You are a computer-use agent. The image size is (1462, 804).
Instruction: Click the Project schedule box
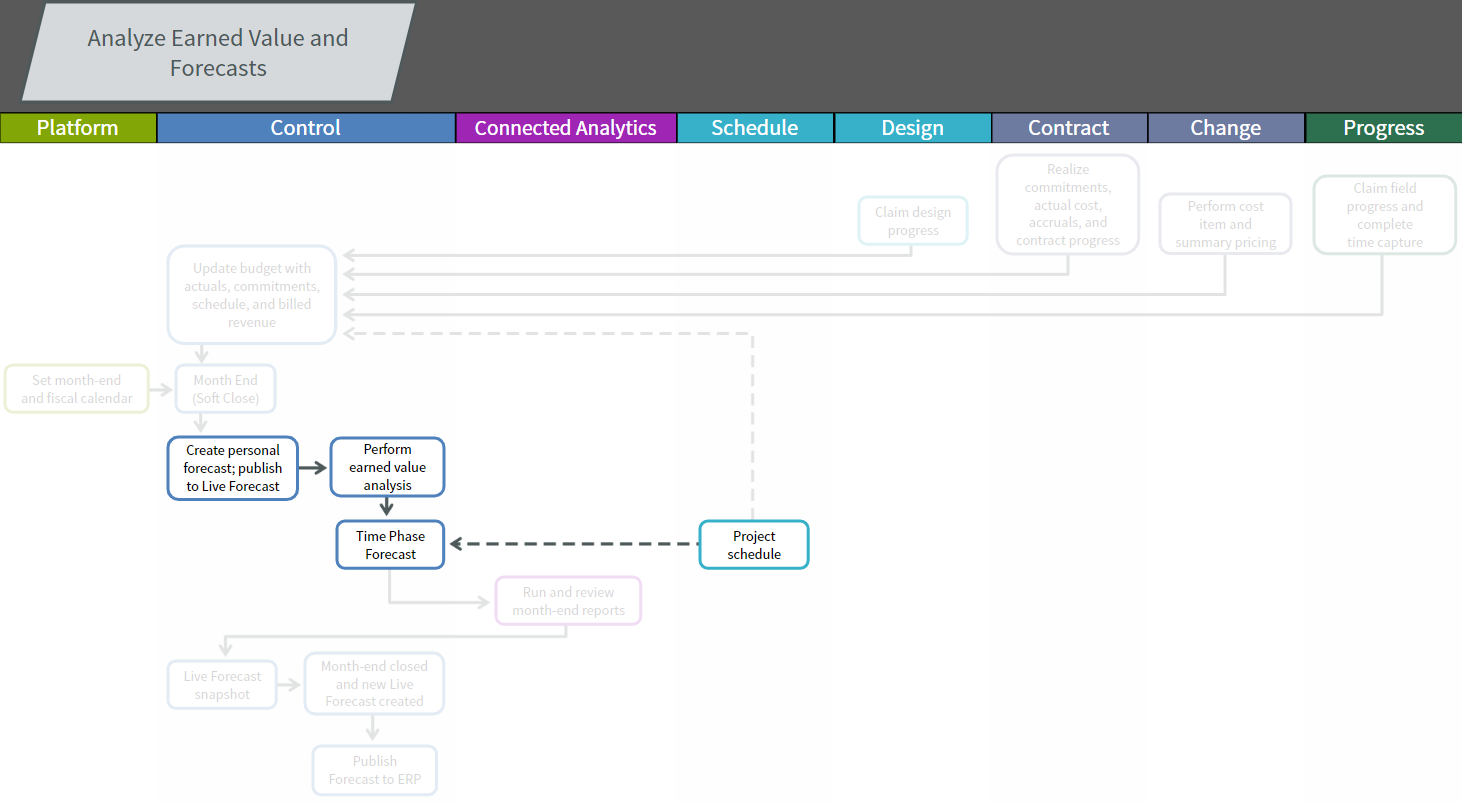pos(754,545)
